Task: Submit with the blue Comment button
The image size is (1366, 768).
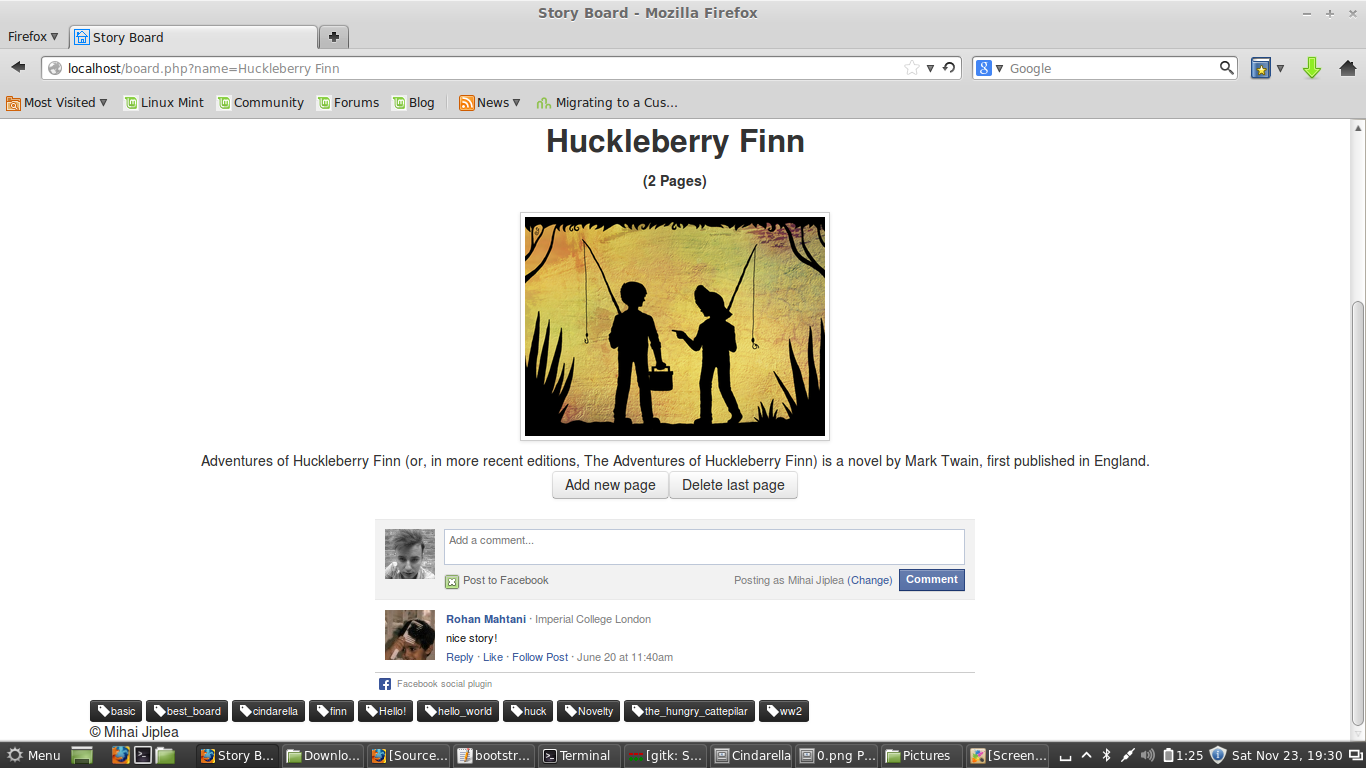Action: (x=932, y=579)
